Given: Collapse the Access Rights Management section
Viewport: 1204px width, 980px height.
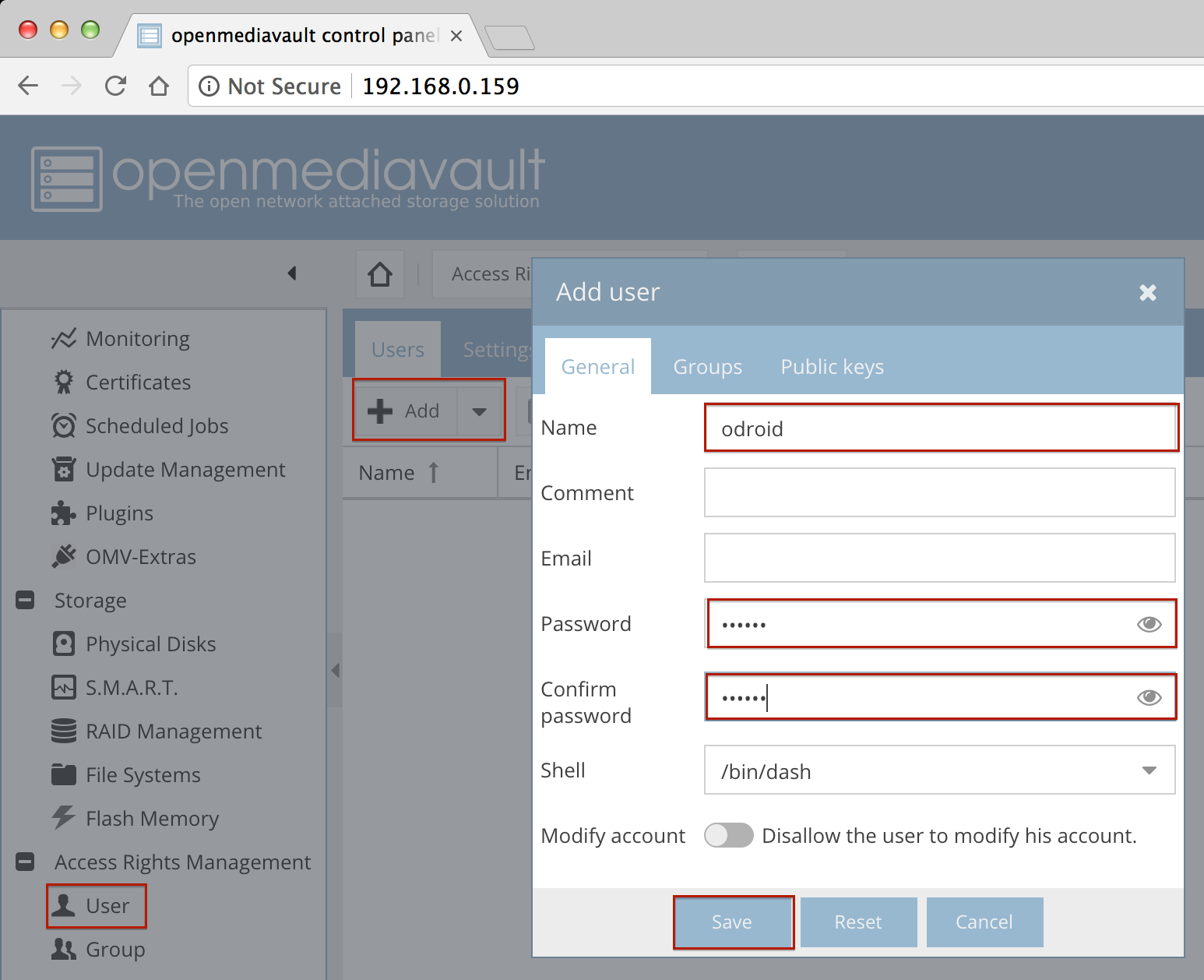Looking at the screenshot, I should pyautogui.click(x=25, y=862).
